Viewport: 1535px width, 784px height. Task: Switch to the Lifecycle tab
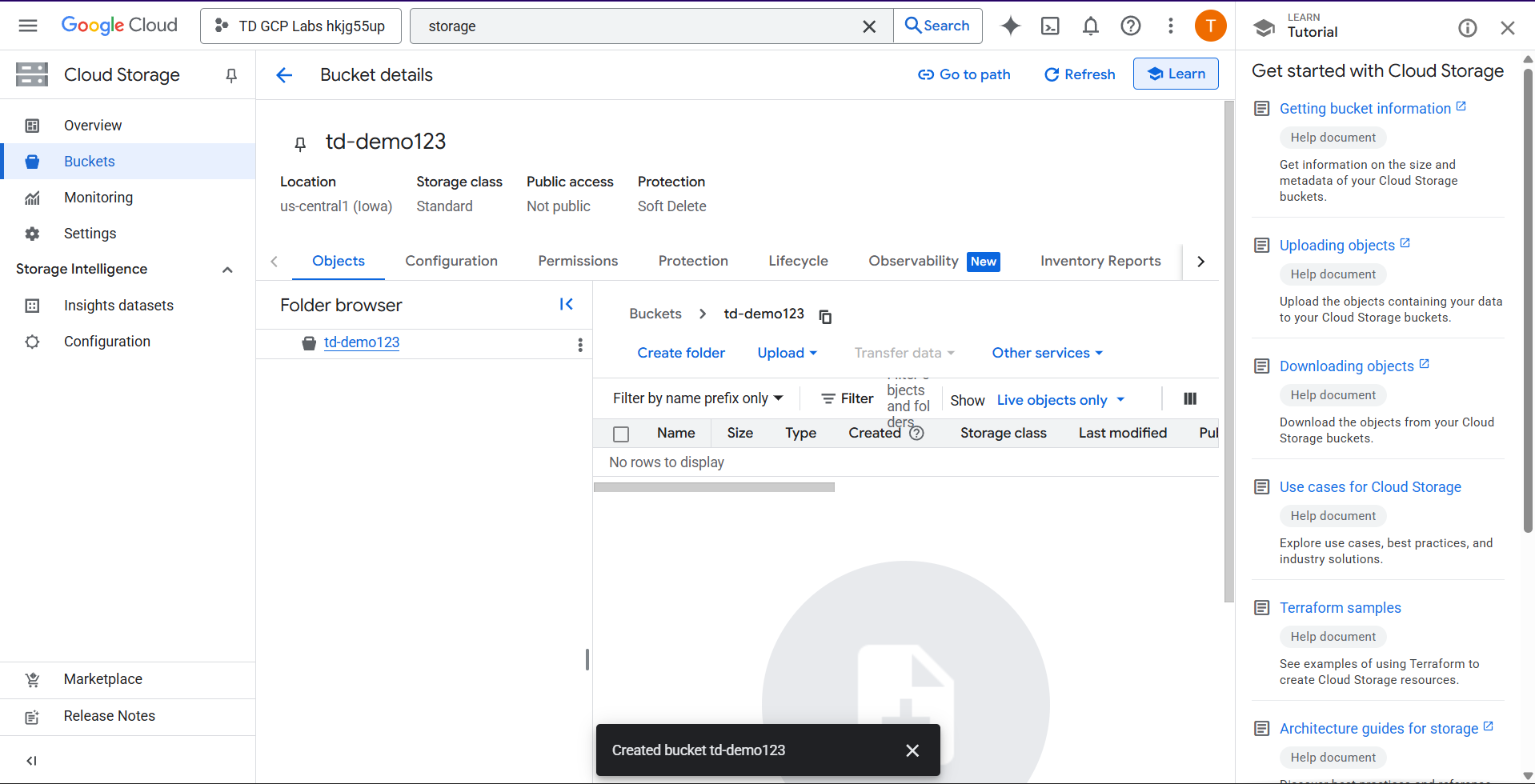click(x=798, y=261)
